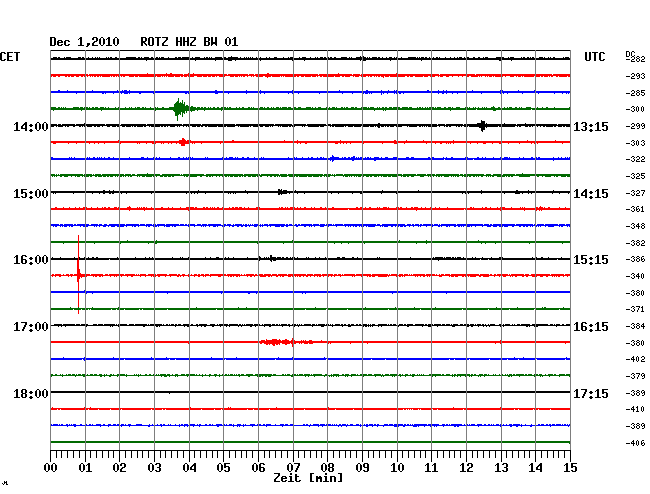Click the DC offset value -410
Screen dimensions: 650x494
click(x=635, y=409)
